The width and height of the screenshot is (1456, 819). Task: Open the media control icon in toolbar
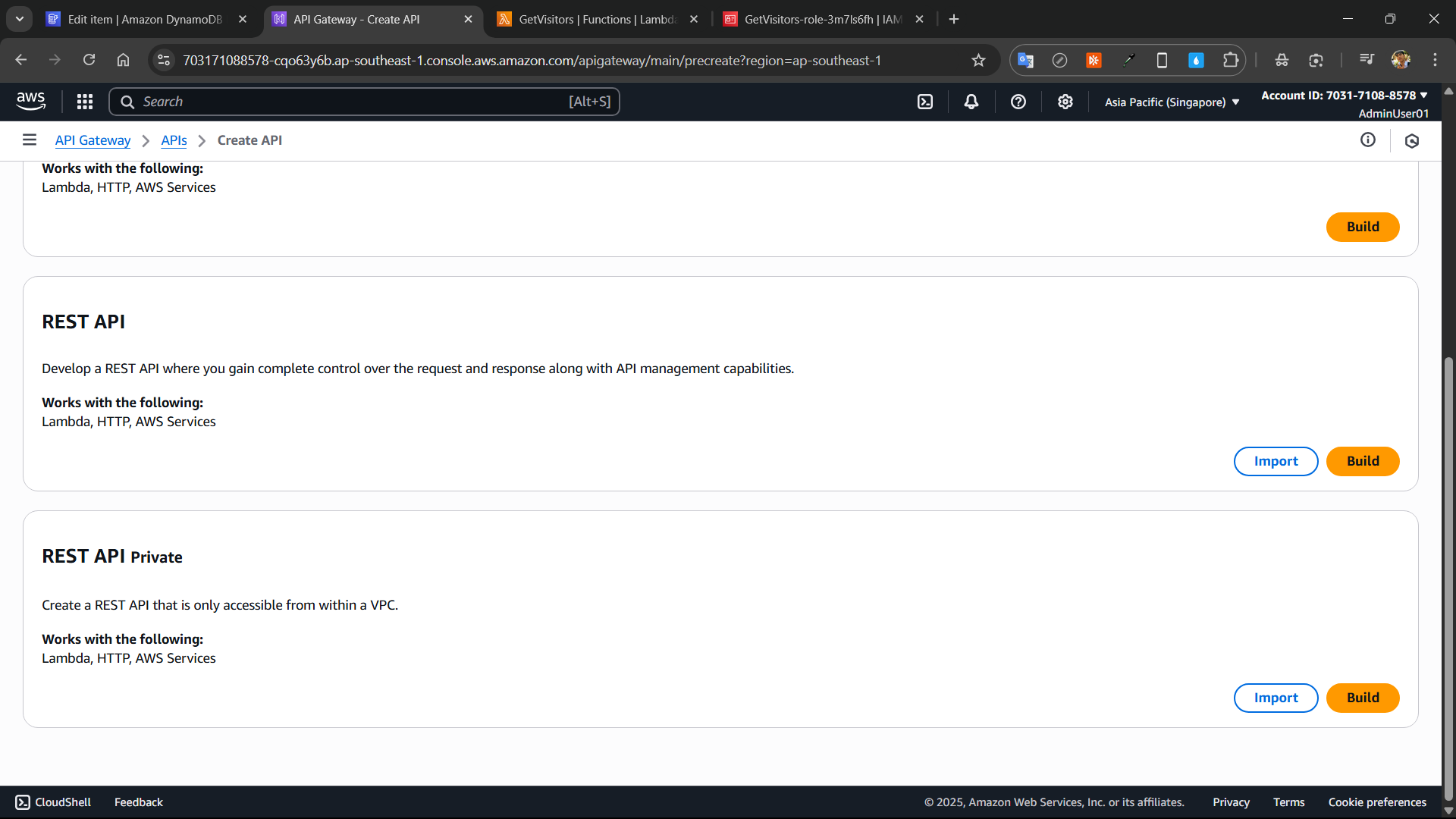tap(1367, 60)
